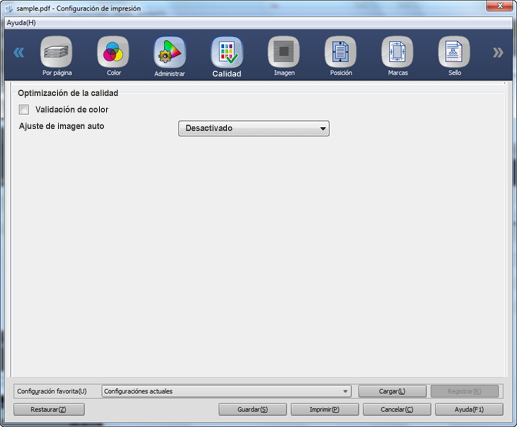This screenshot has width=517, height=427.
Task: Select the Calidad quality icon
Action: [227, 52]
